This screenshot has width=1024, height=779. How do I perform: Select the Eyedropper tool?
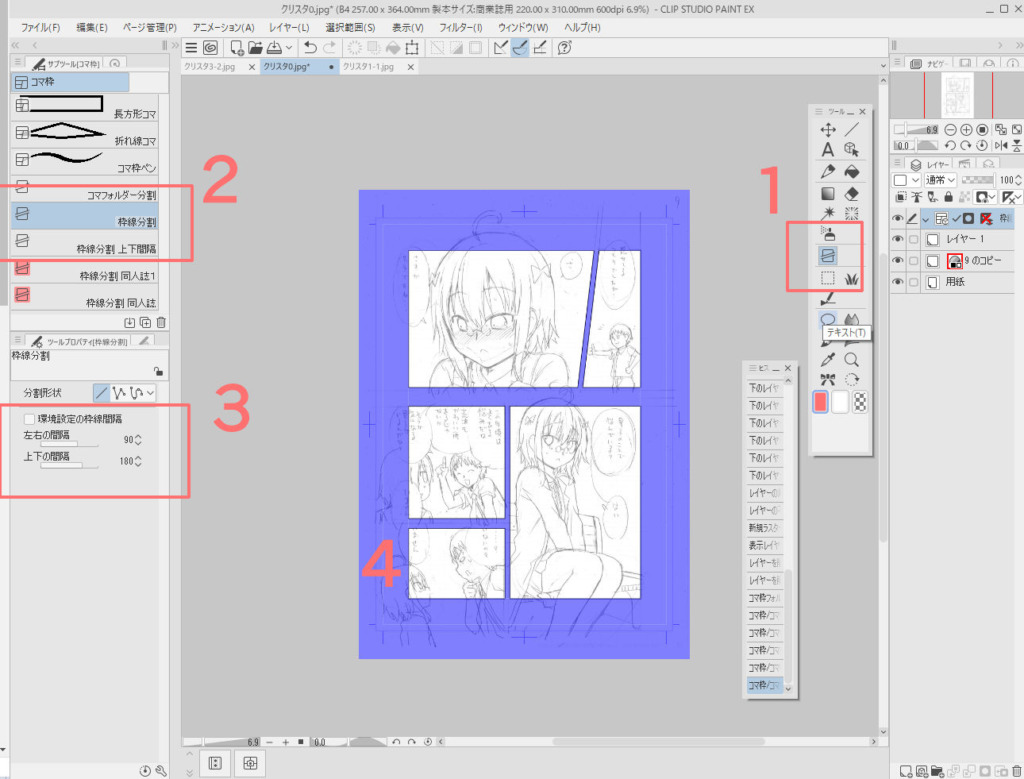click(828, 359)
